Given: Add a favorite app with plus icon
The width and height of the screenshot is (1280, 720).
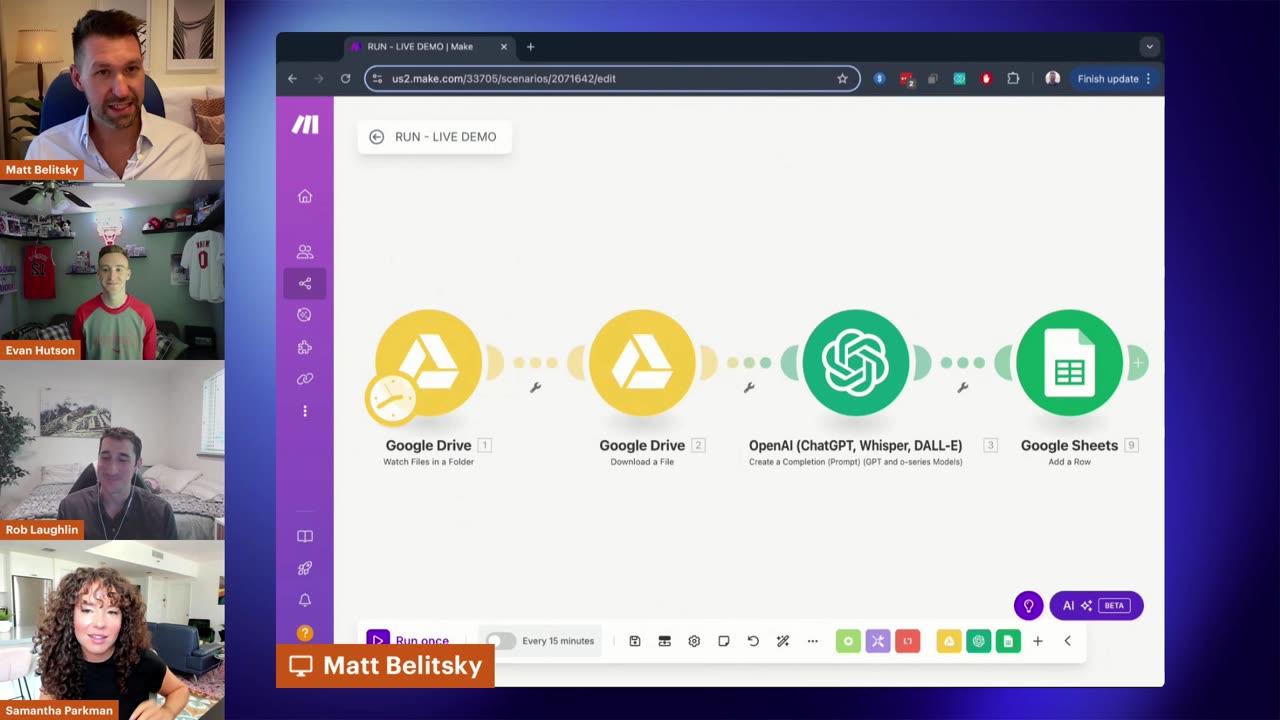Looking at the screenshot, I should 1038,641.
